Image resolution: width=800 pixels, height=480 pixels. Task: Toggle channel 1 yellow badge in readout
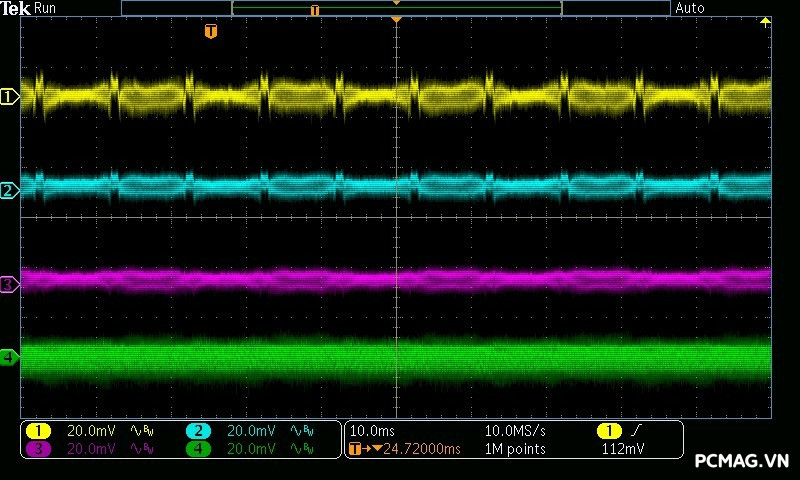38,430
